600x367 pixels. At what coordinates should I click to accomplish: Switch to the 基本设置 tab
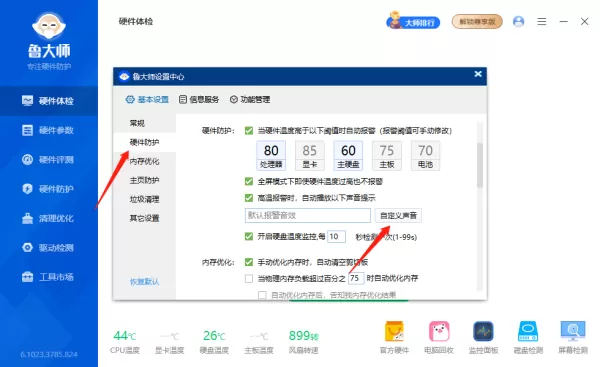click(147, 99)
